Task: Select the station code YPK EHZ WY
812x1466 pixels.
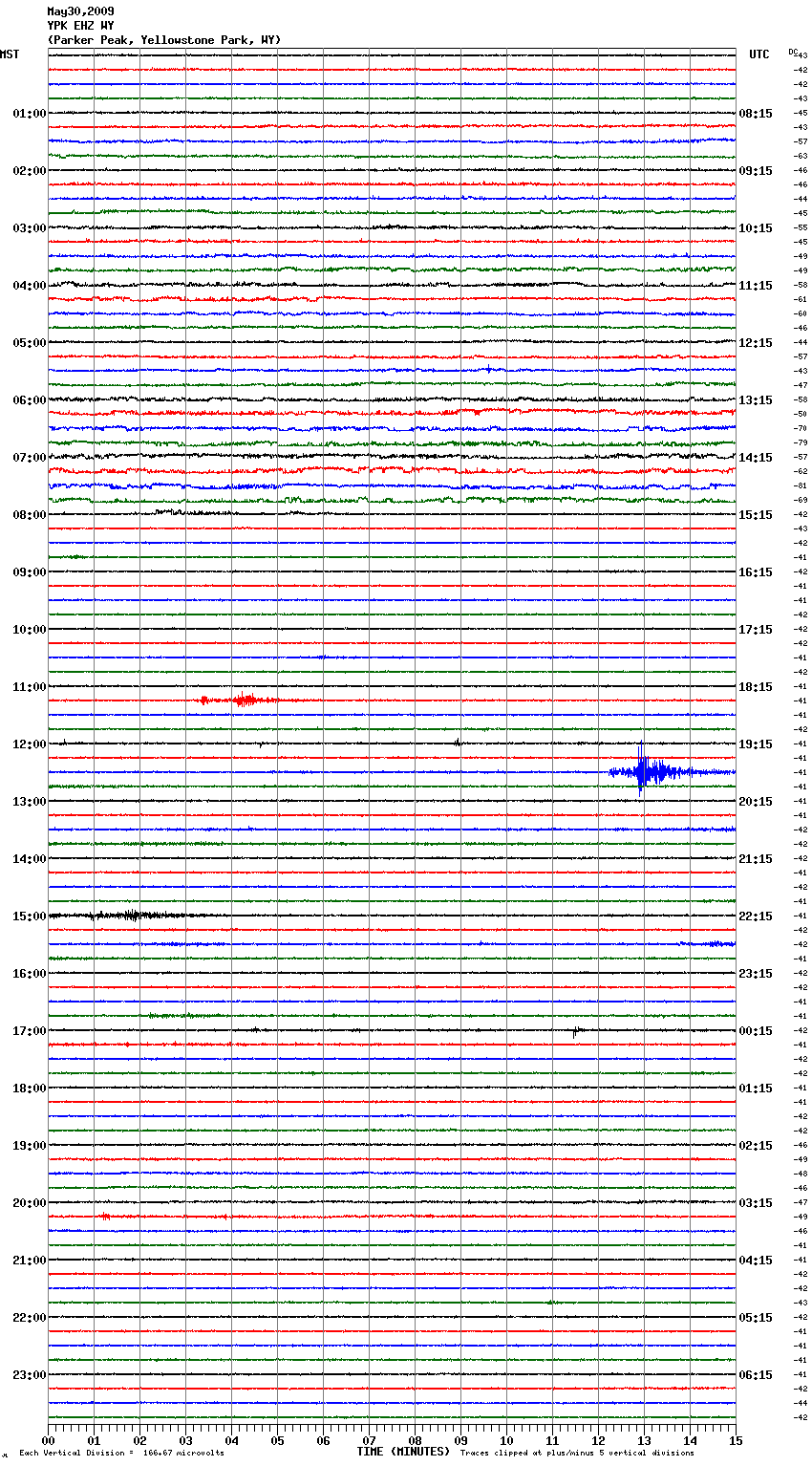Action: coord(80,26)
